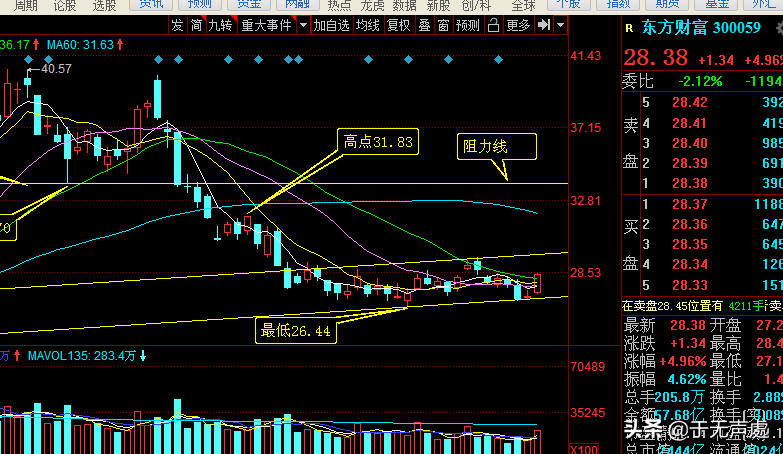
Task: Expand the dropdown after jump-to-end icon
Action: tap(561, 25)
